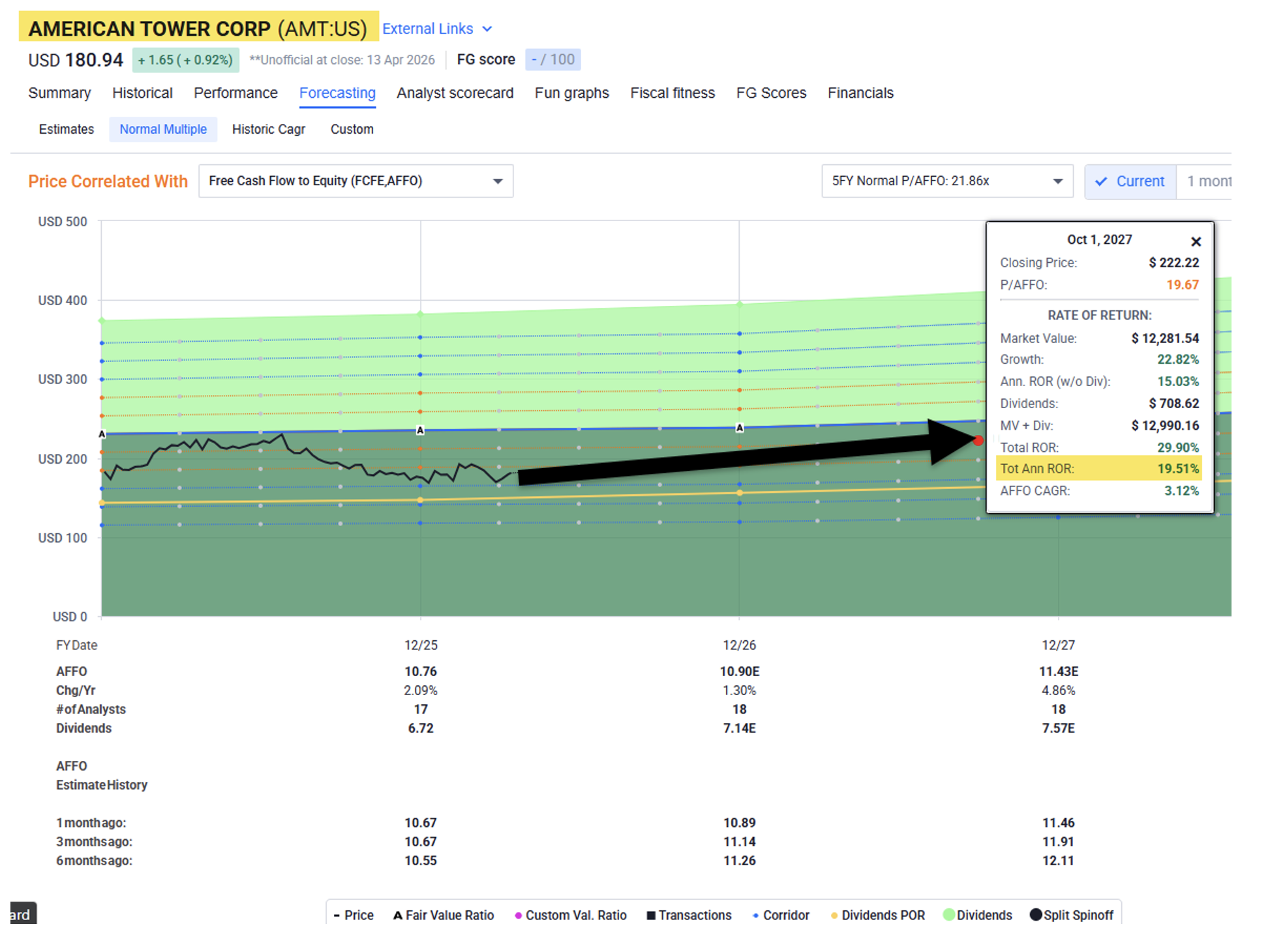Click the Historic Cagr option
Viewport: 1285px width, 952px height.
[268, 129]
